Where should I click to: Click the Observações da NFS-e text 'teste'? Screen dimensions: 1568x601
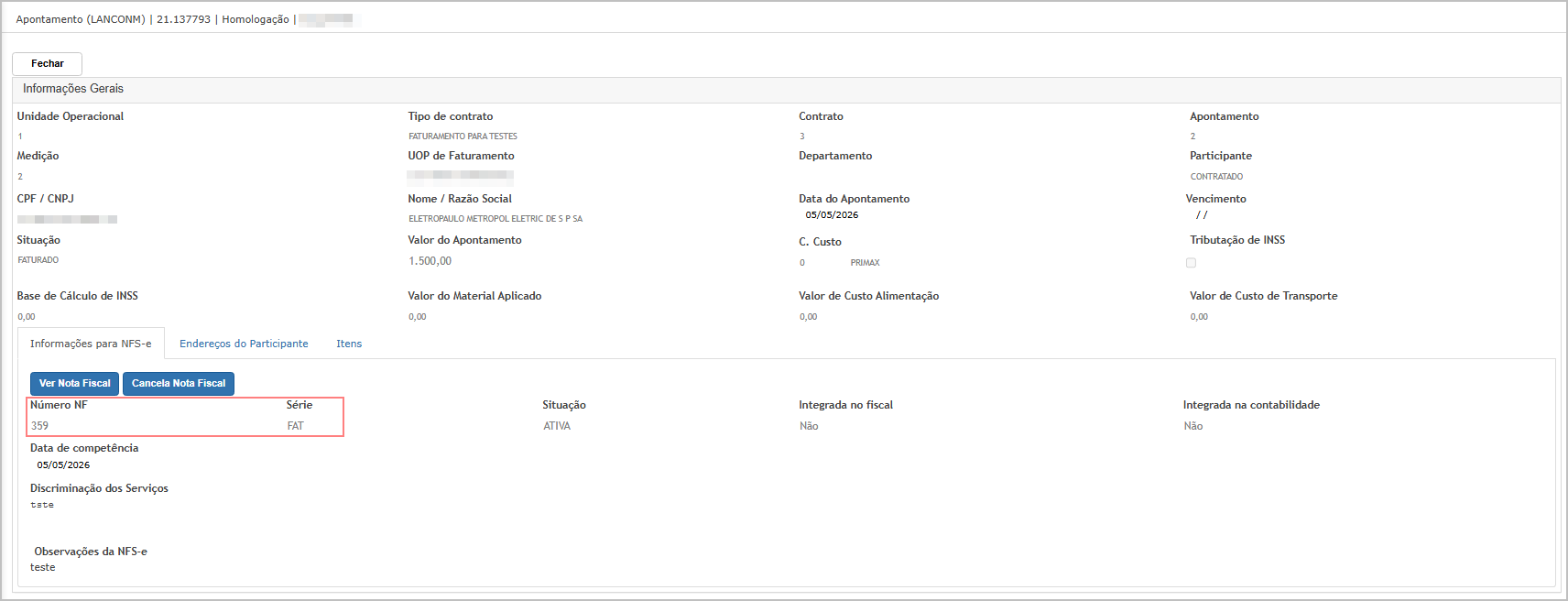click(43, 567)
